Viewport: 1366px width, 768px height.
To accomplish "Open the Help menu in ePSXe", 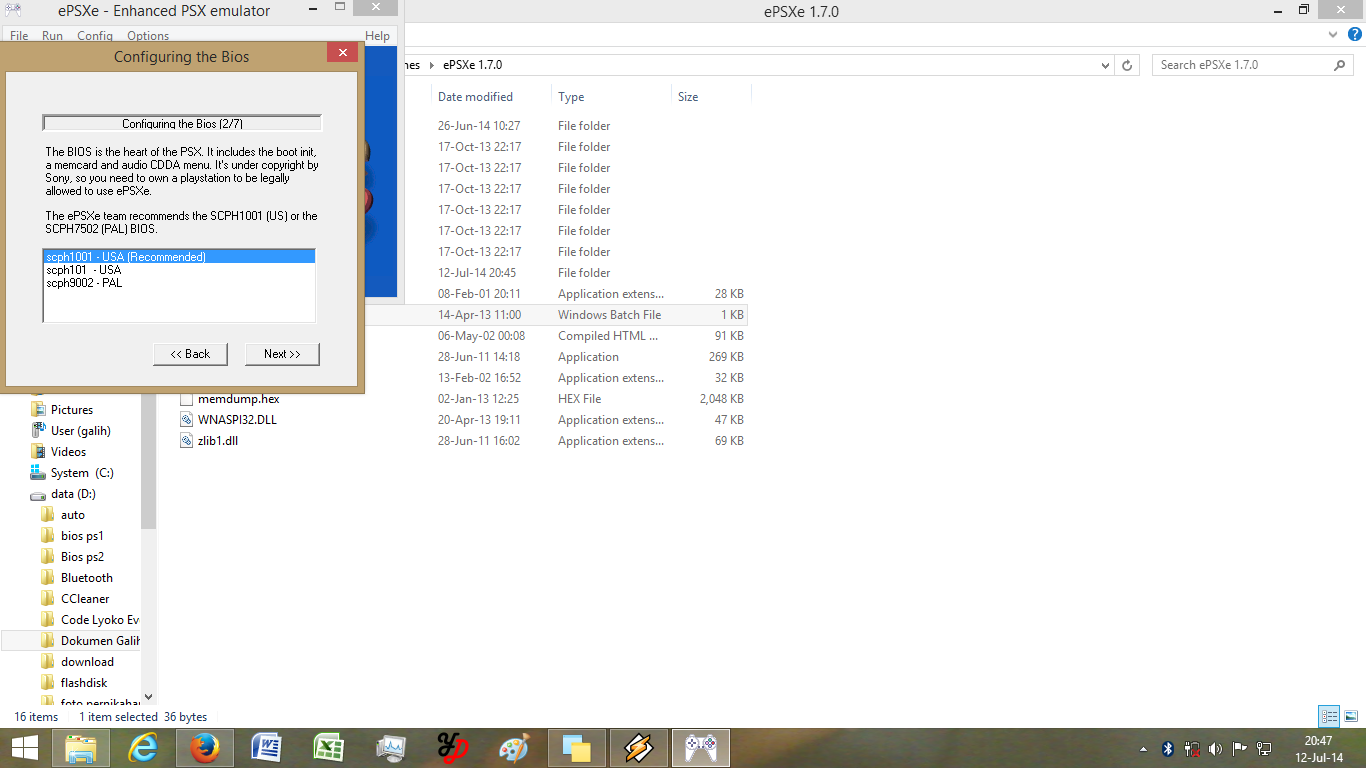I will pos(377,36).
